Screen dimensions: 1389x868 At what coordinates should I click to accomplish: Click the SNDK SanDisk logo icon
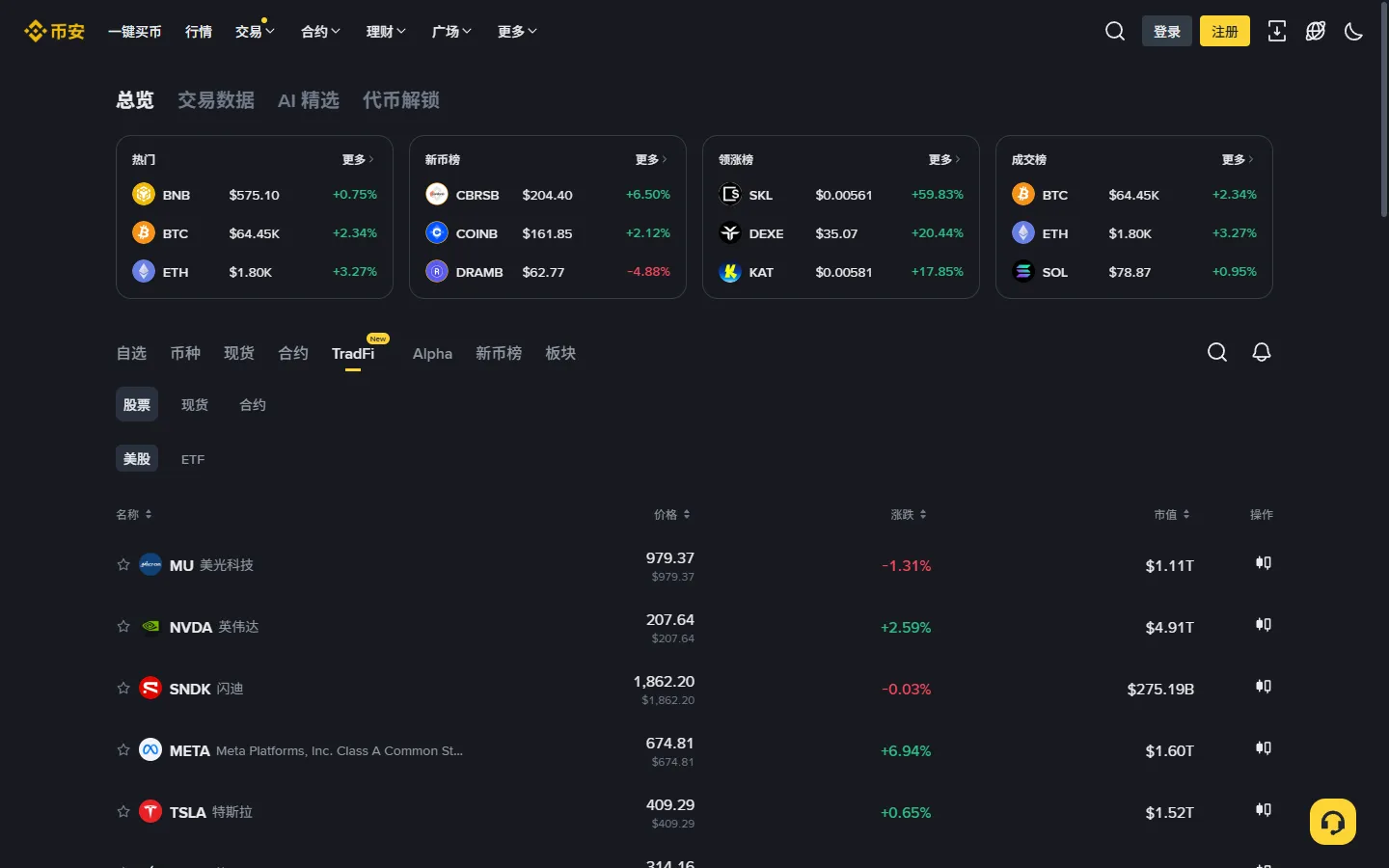tap(150, 689)
